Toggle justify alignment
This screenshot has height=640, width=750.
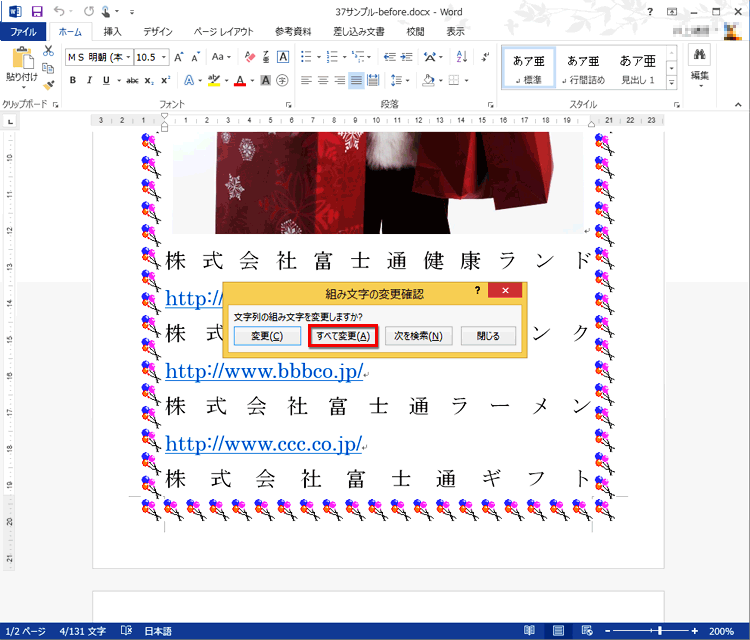tap(356, 80)
